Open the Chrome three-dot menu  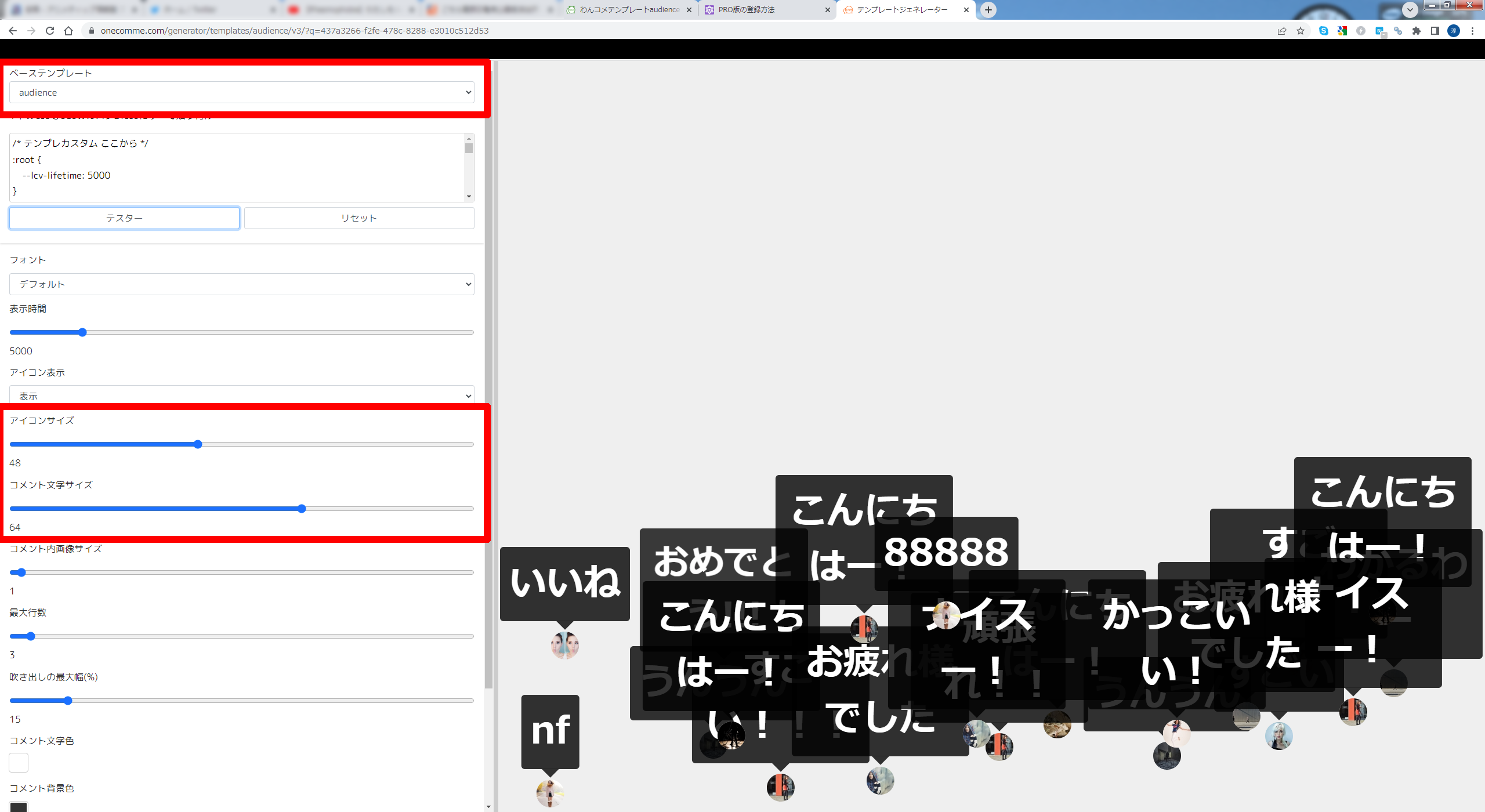point(1472,31)
